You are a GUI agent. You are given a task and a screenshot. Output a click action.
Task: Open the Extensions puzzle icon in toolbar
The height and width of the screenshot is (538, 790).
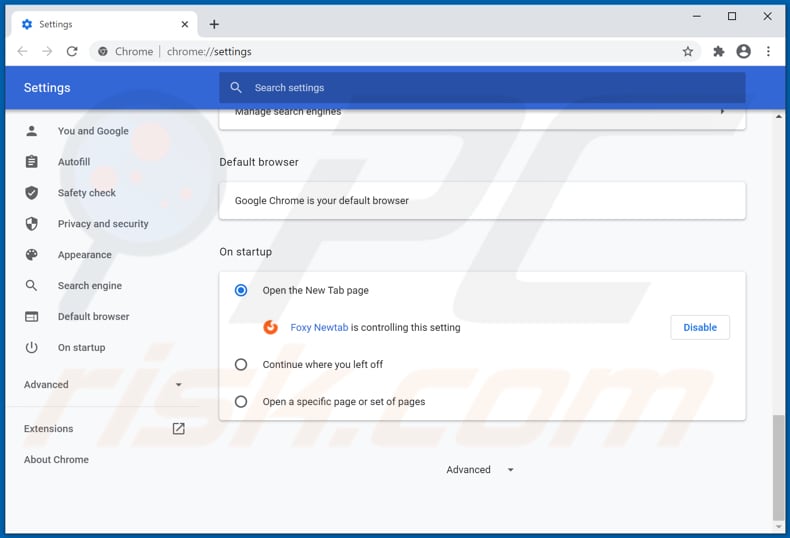click(x=718, y=51)
